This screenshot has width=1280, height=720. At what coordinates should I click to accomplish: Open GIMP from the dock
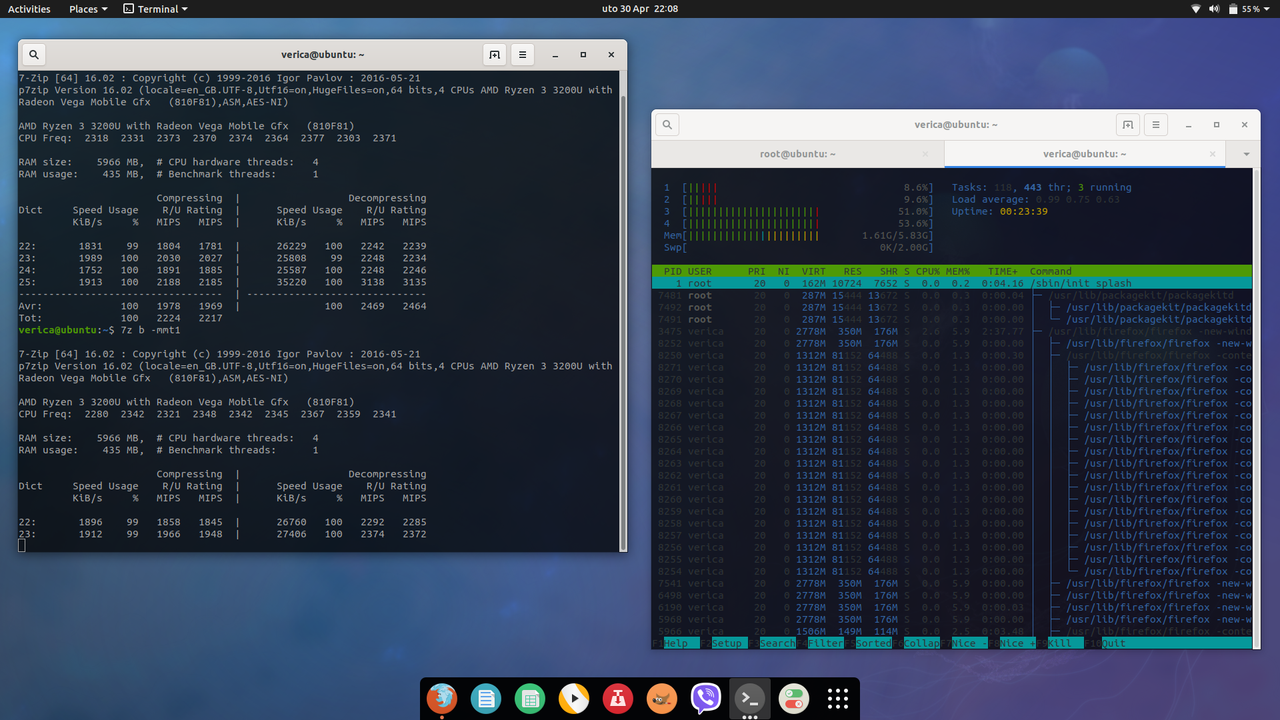pos(661,698)
